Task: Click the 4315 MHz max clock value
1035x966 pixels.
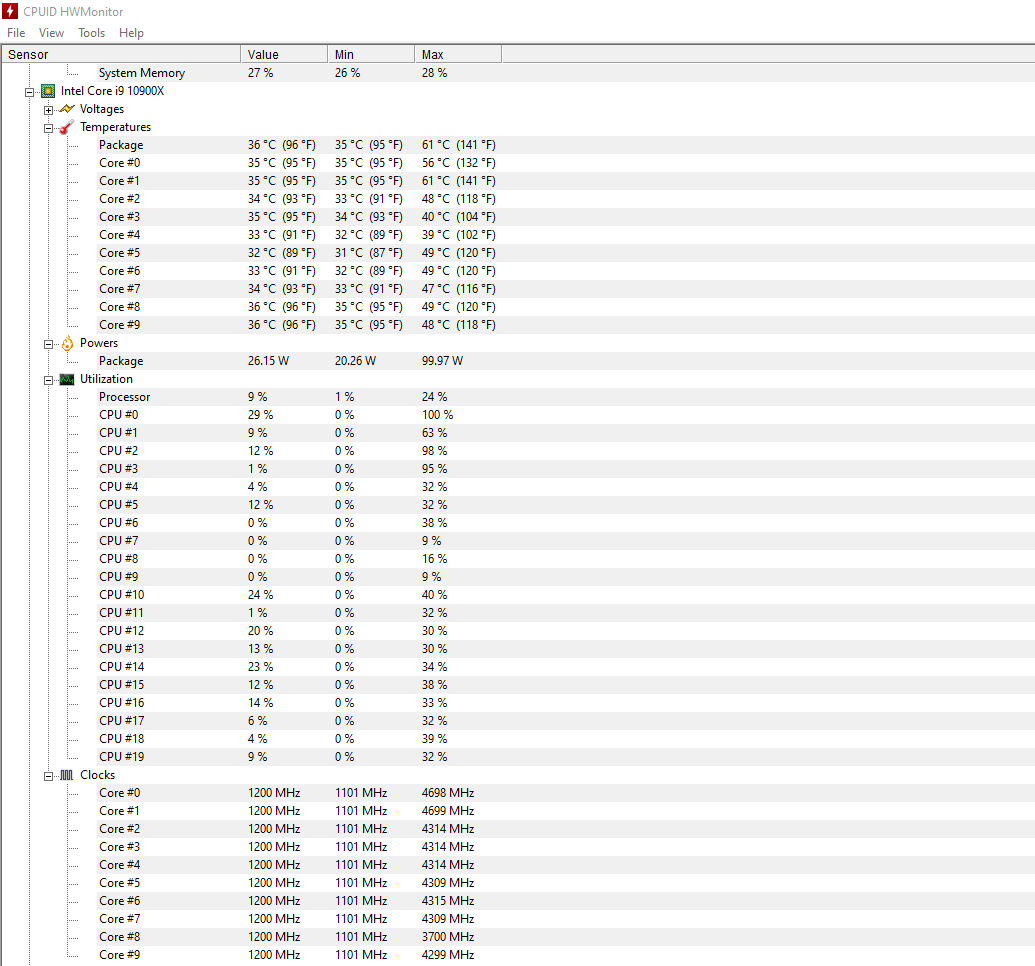Action: point(448,901)
